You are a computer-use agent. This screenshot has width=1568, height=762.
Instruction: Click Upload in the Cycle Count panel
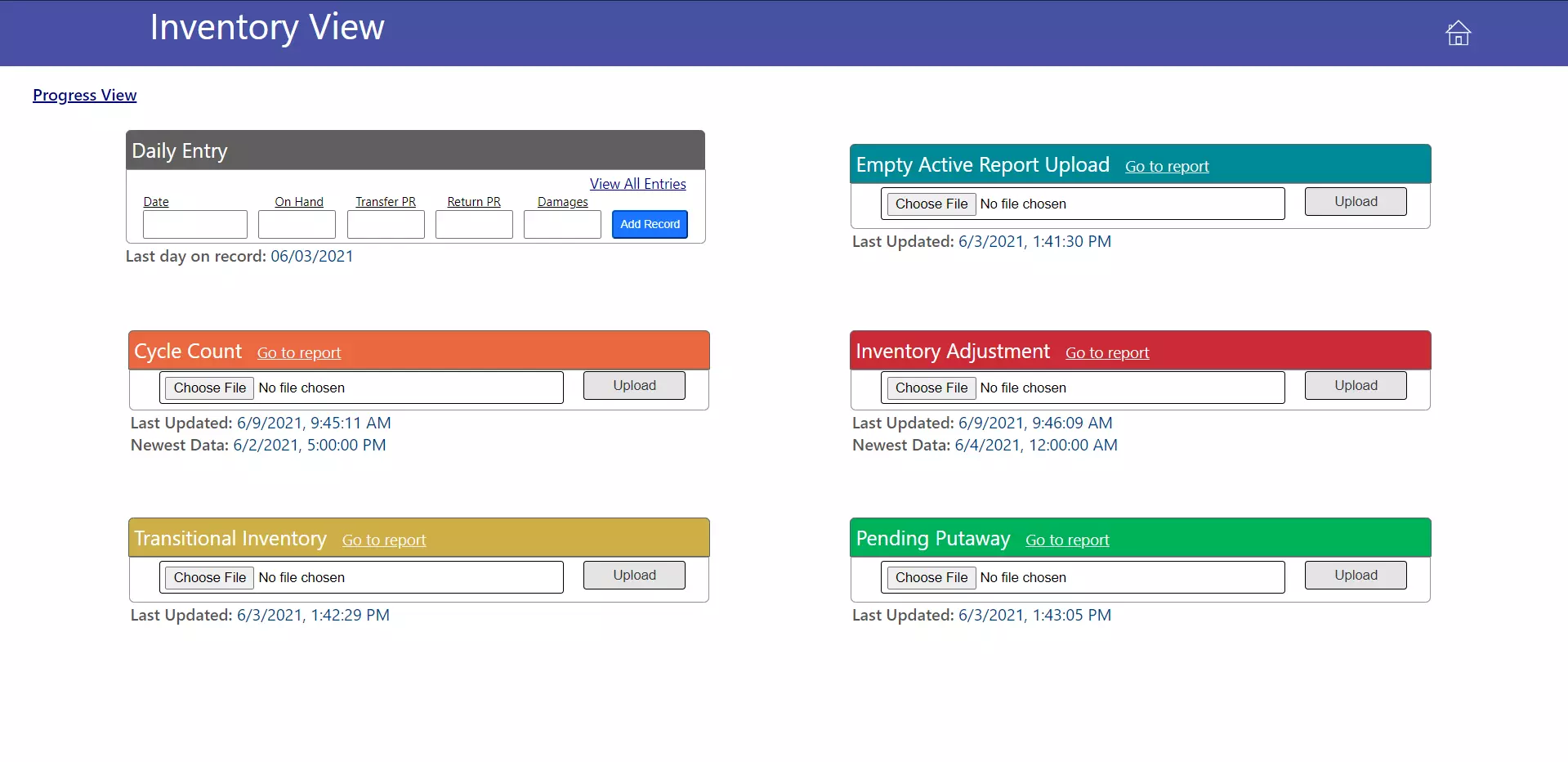[x=634, y=386]
